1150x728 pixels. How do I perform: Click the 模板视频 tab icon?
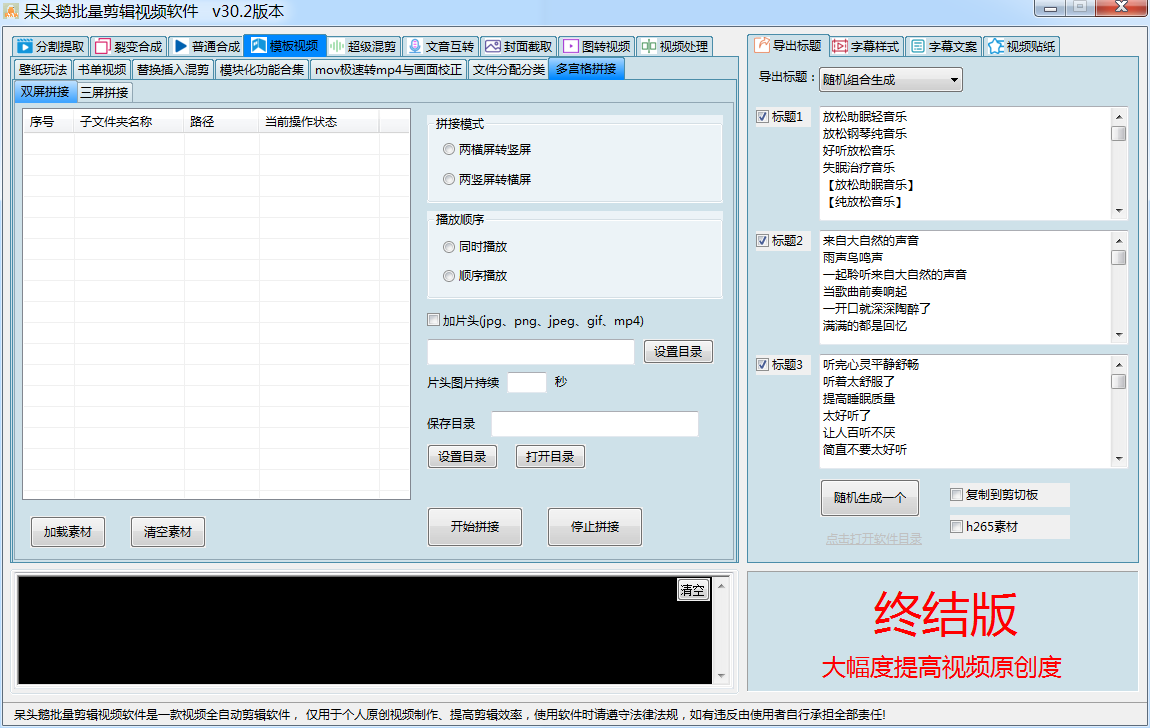258,45
